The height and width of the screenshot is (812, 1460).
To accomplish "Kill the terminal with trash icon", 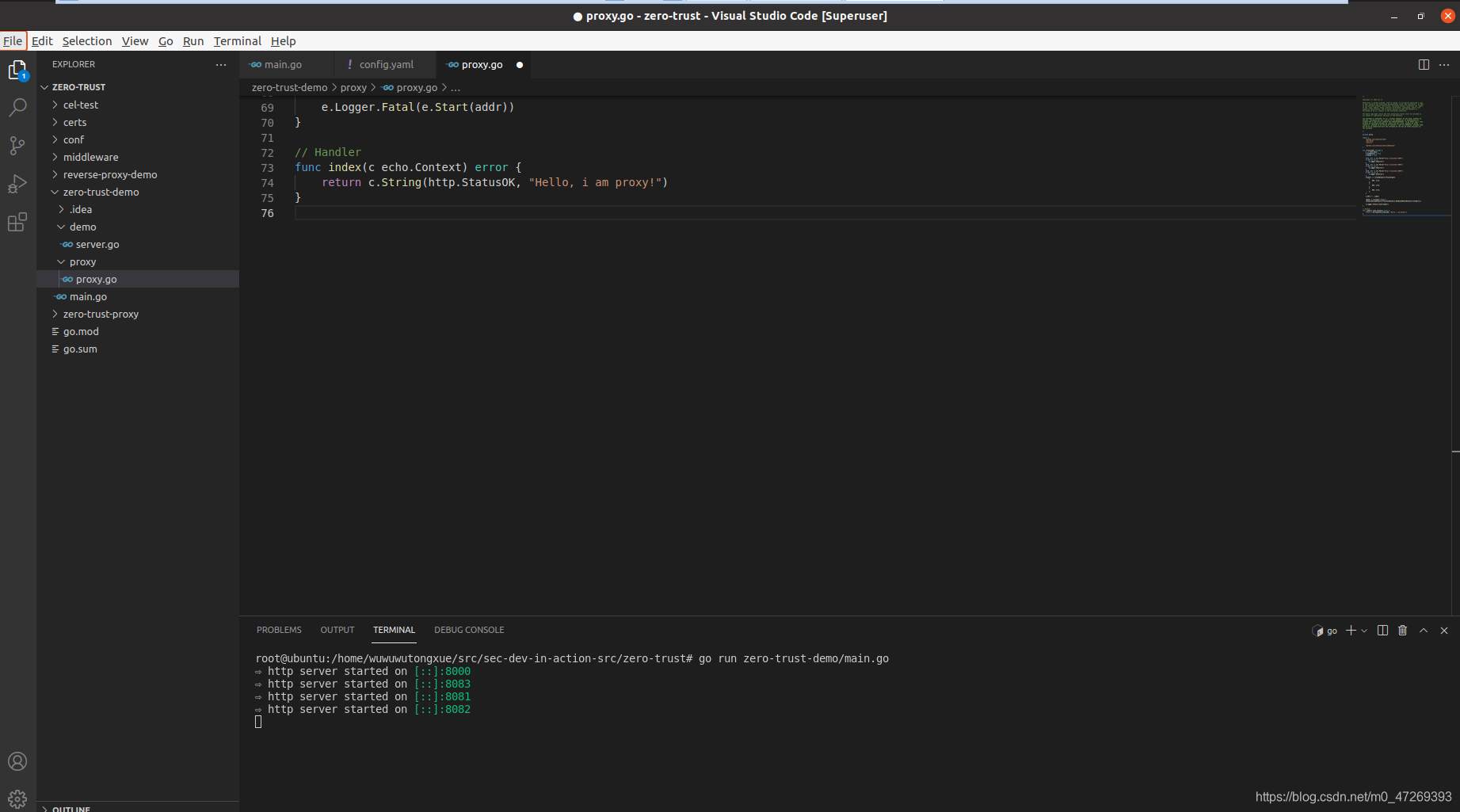I will [1403, 631].
